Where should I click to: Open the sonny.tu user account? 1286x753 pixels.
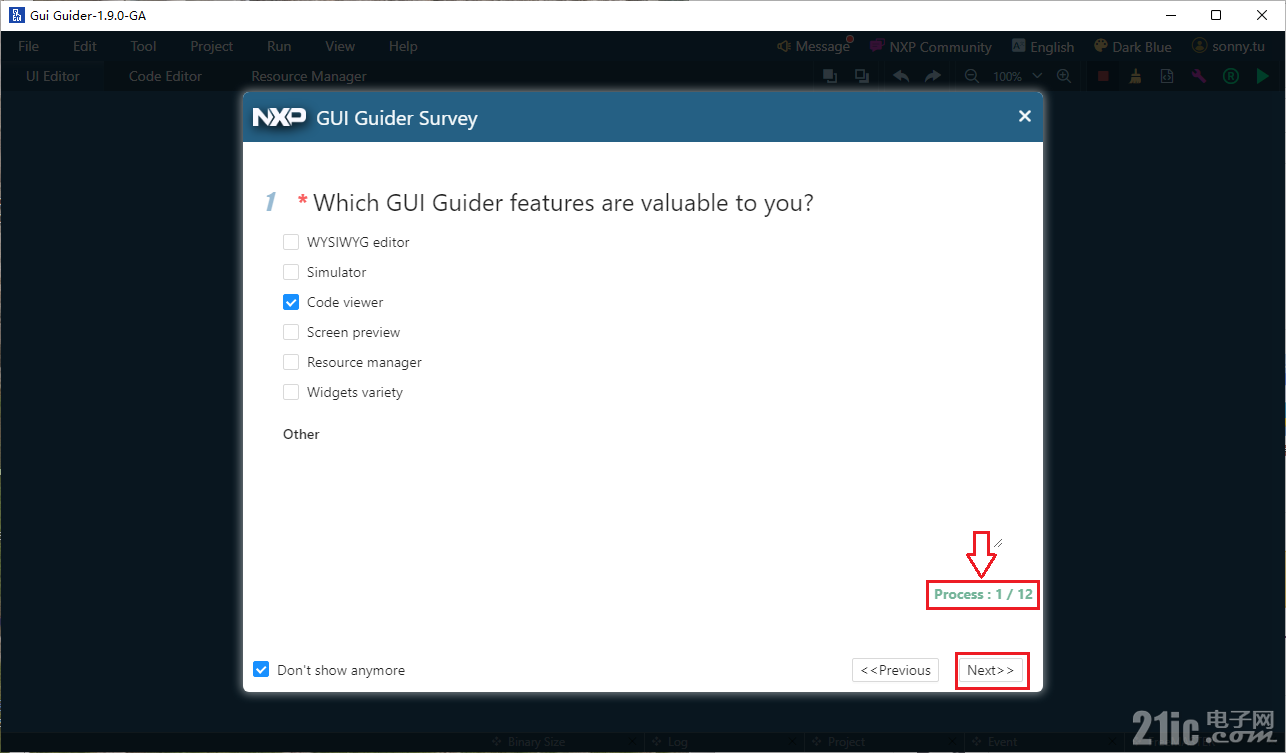coord(1228,47)
